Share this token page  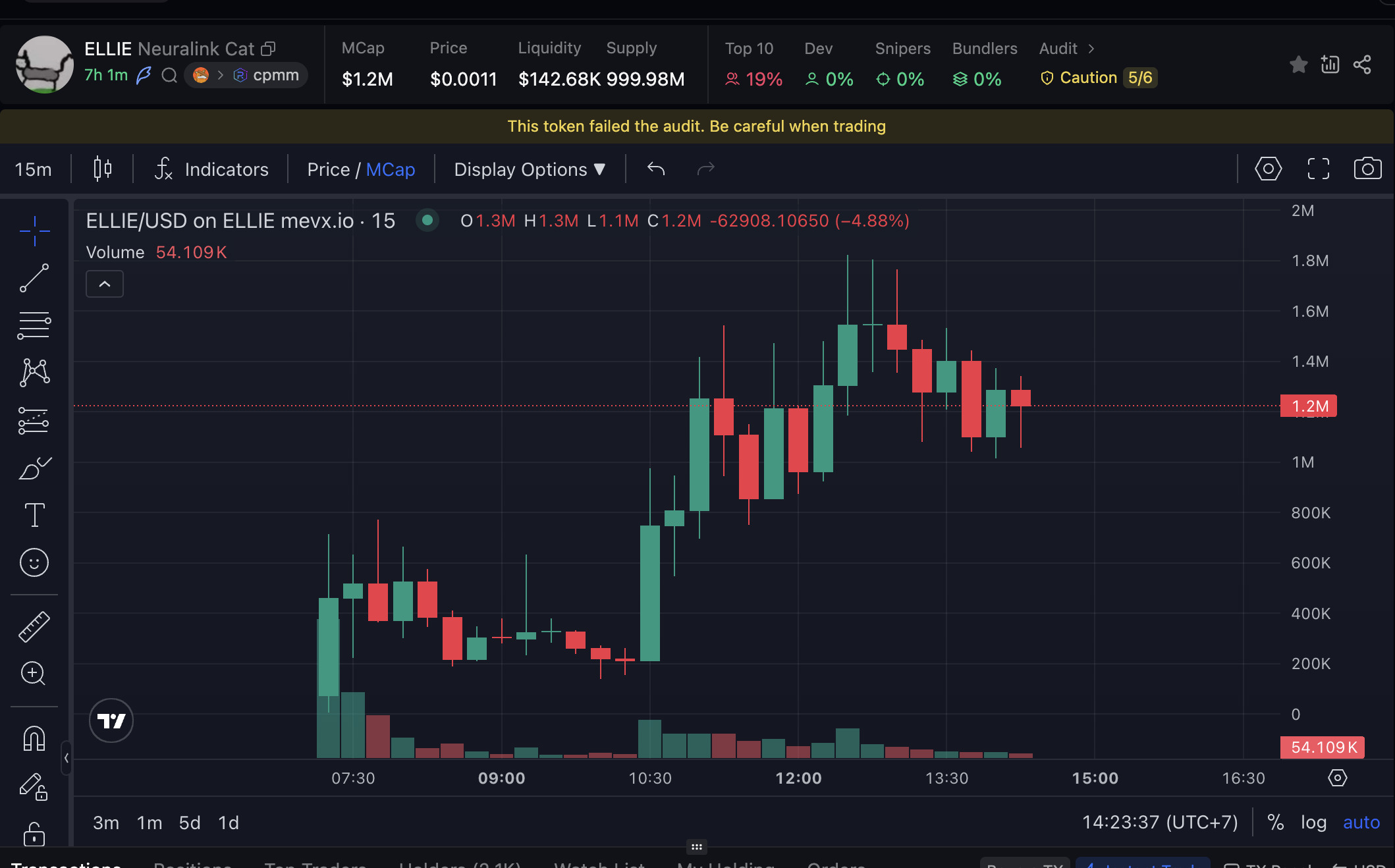[x=1362, y=65]
